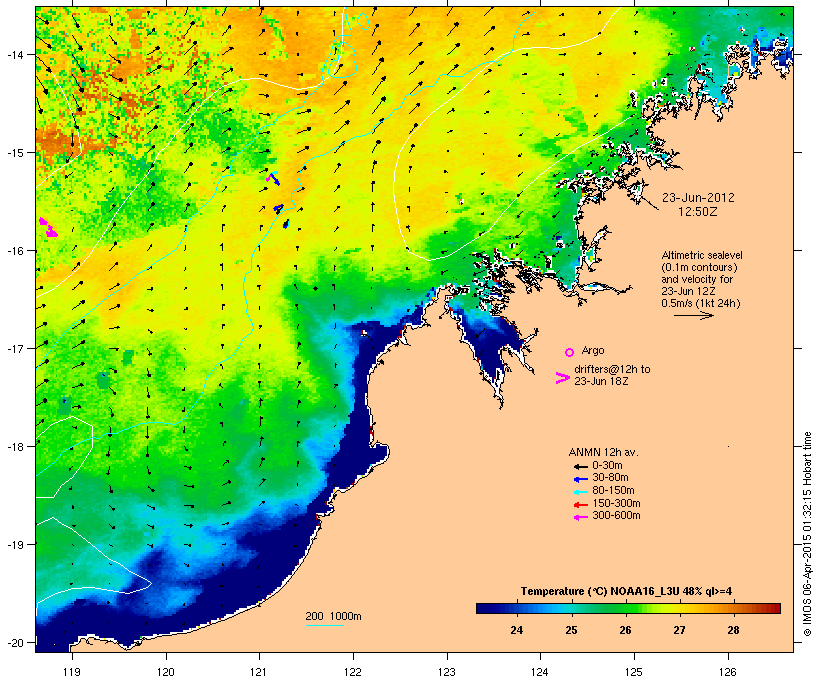Click the '0.5m/s (1kt 24h)' scale text
Viewport: 820px width, 680px height.
click(701, 303)
